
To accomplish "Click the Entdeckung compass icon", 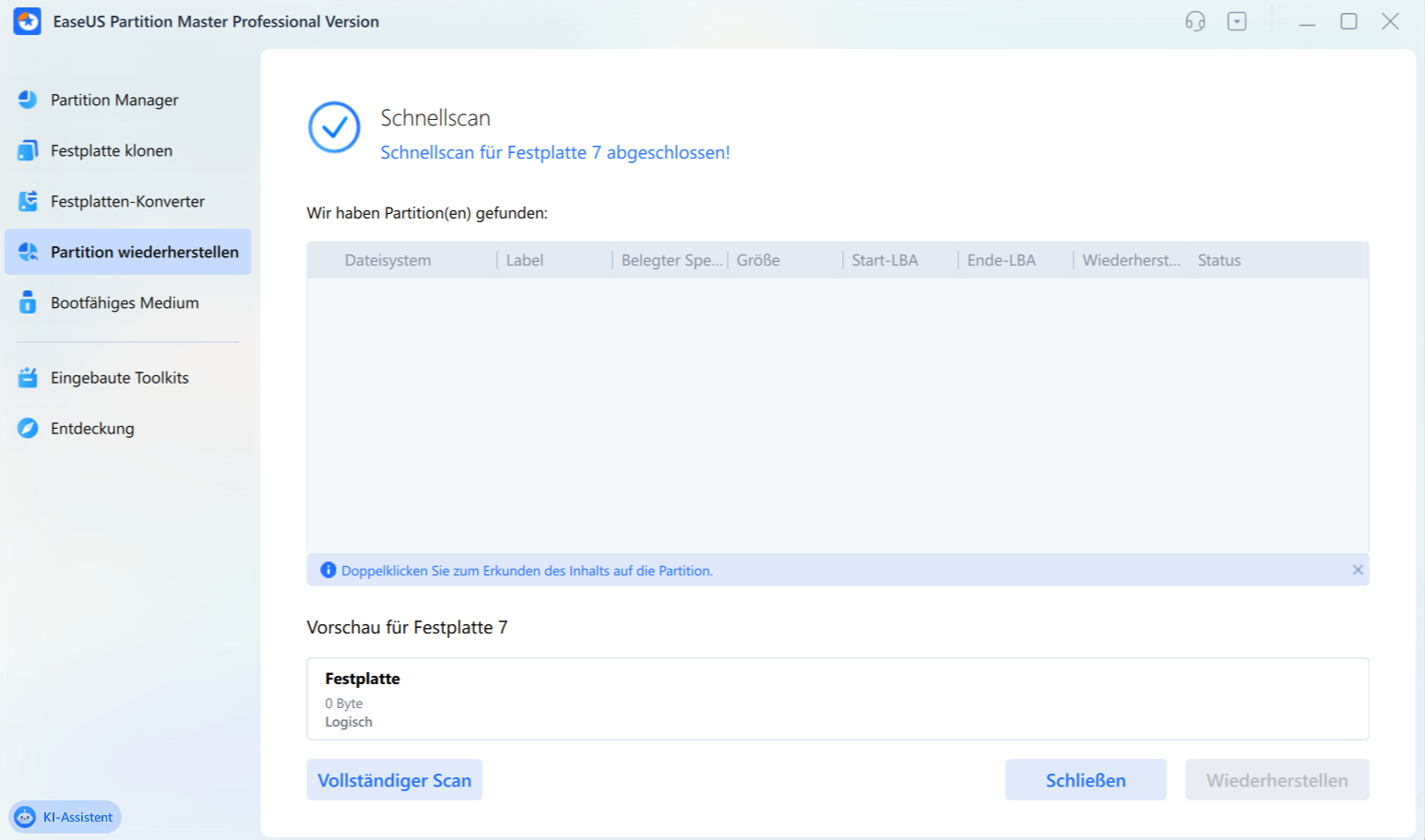I will 28,428.
